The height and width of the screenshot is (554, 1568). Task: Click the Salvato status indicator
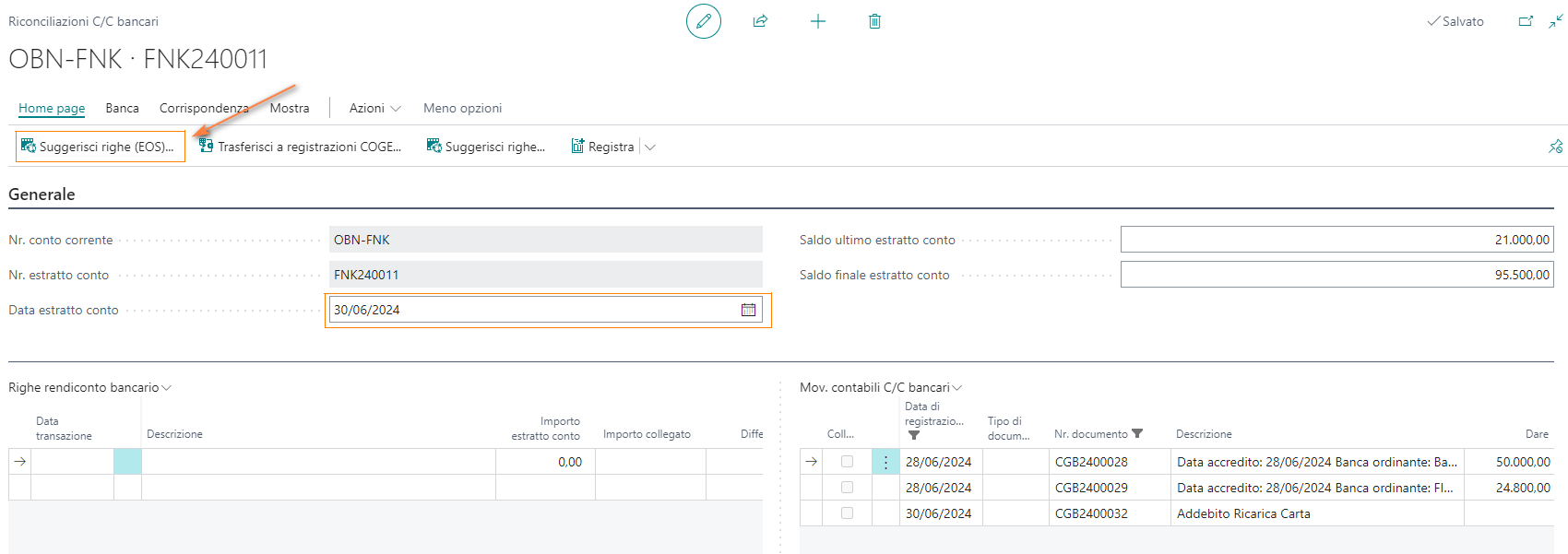click(1455, 21)
